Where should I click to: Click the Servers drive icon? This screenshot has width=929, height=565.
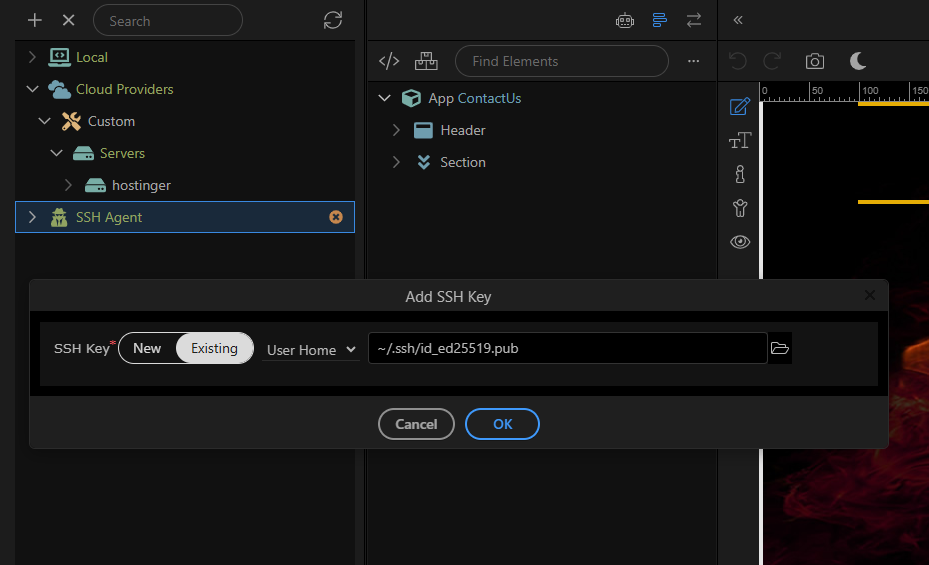(x=84, y=153)
